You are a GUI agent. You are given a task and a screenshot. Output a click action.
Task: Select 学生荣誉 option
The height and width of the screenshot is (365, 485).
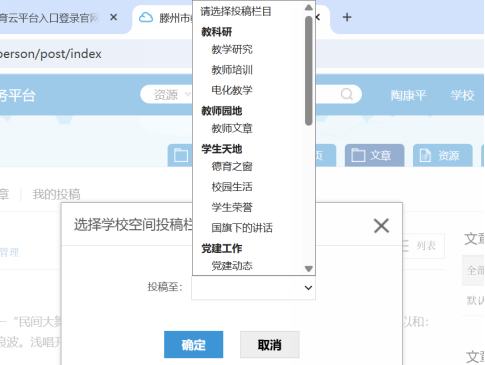232,207
